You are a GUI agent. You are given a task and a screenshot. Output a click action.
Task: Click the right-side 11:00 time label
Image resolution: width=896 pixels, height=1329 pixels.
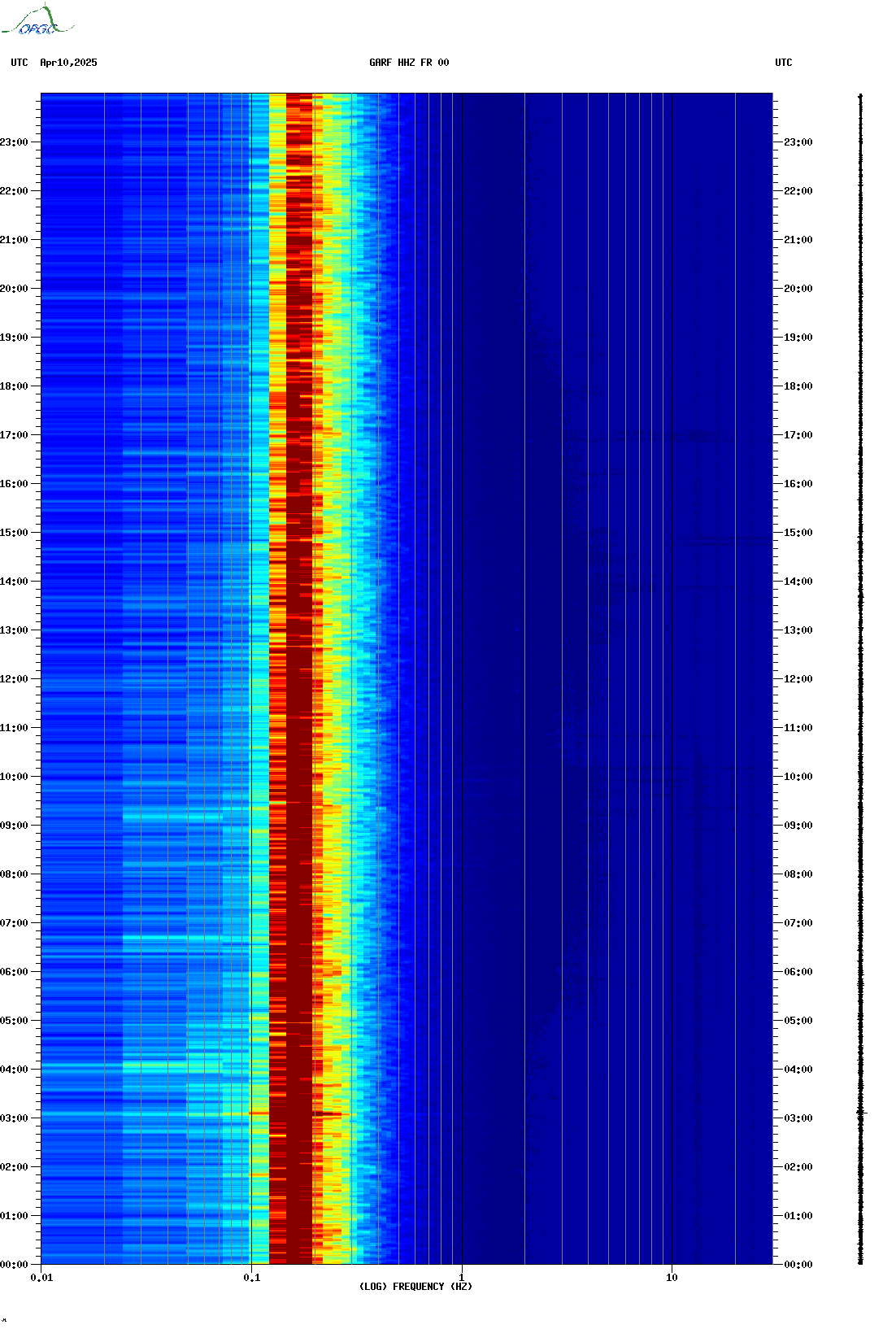[x=798, y=728]
